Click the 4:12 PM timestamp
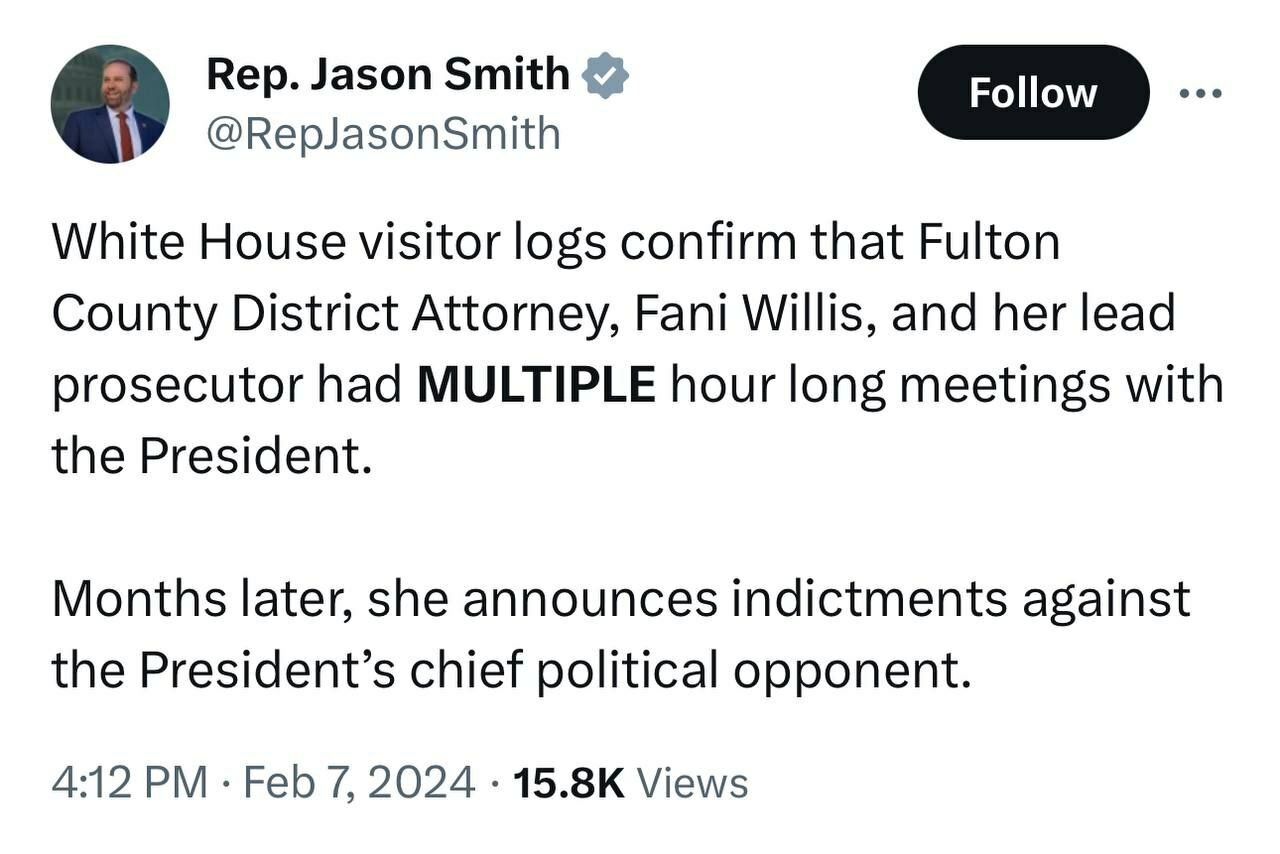The height and width of the screenshot is (854, 1280). point(130,782)
